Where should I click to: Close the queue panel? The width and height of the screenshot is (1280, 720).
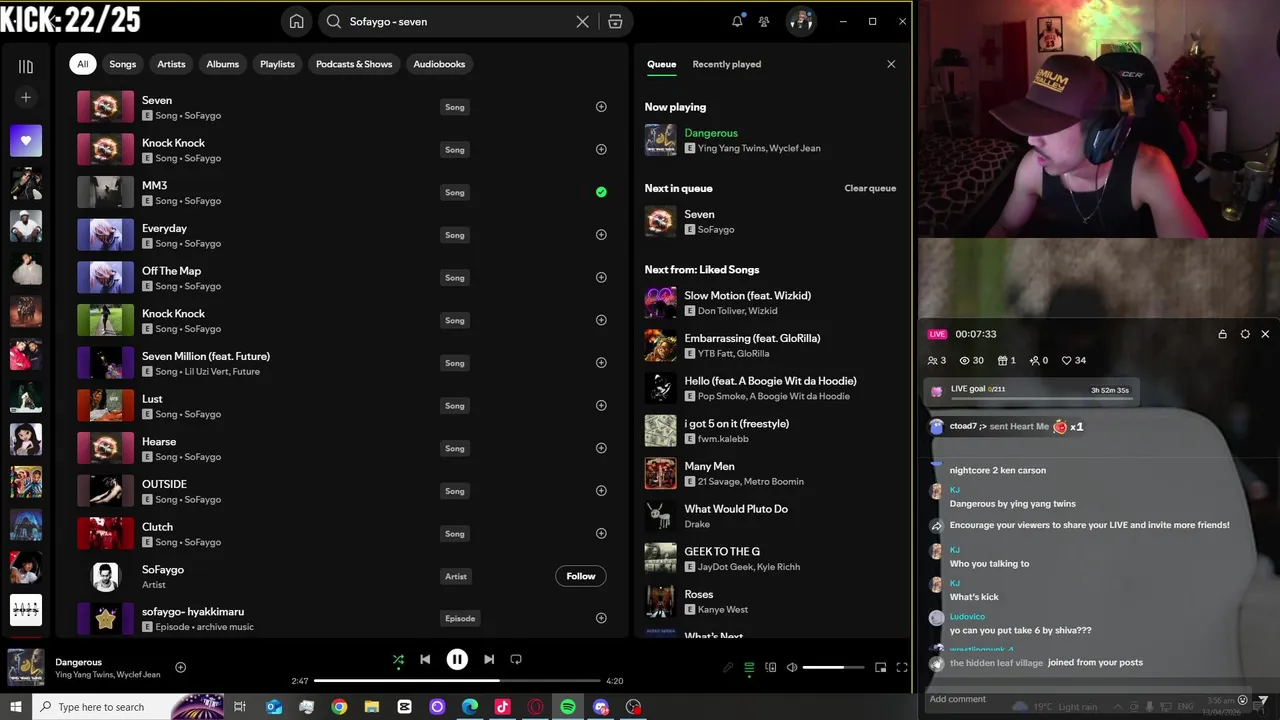(x=891, y=64)
